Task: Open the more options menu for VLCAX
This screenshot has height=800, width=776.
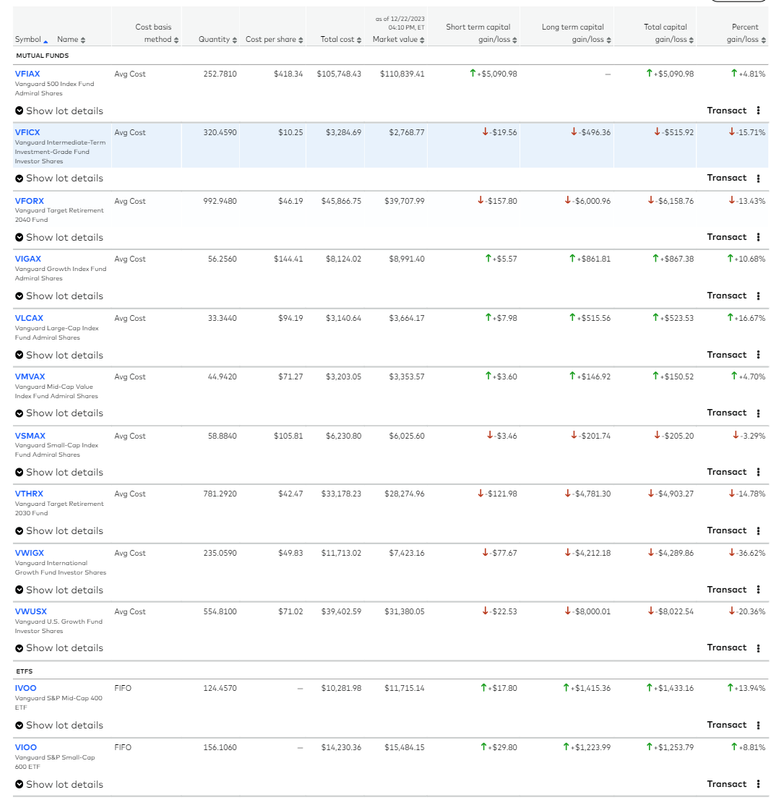Action: point(758,355)
